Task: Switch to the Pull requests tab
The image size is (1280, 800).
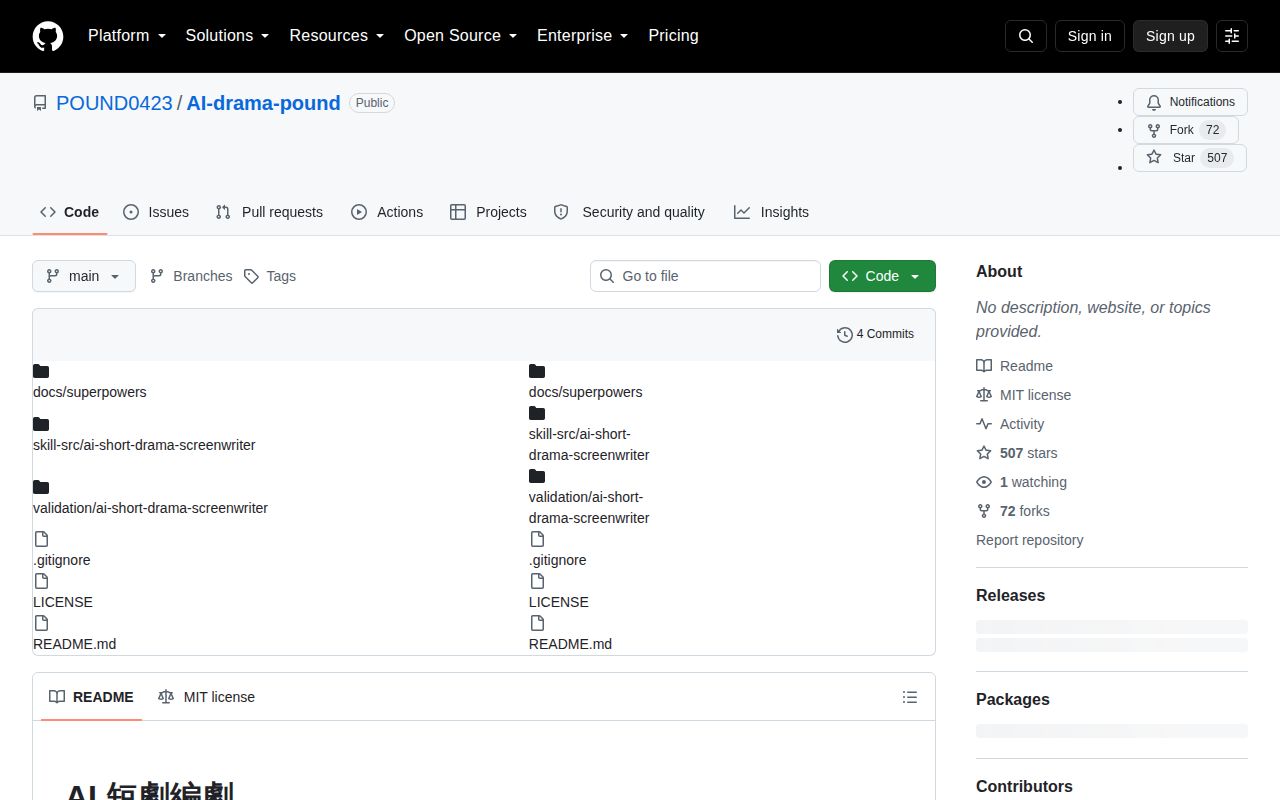Action: click(269, 212)
